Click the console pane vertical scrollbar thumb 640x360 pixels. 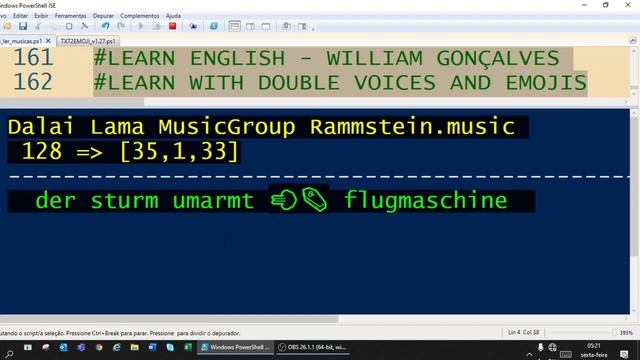634,188
